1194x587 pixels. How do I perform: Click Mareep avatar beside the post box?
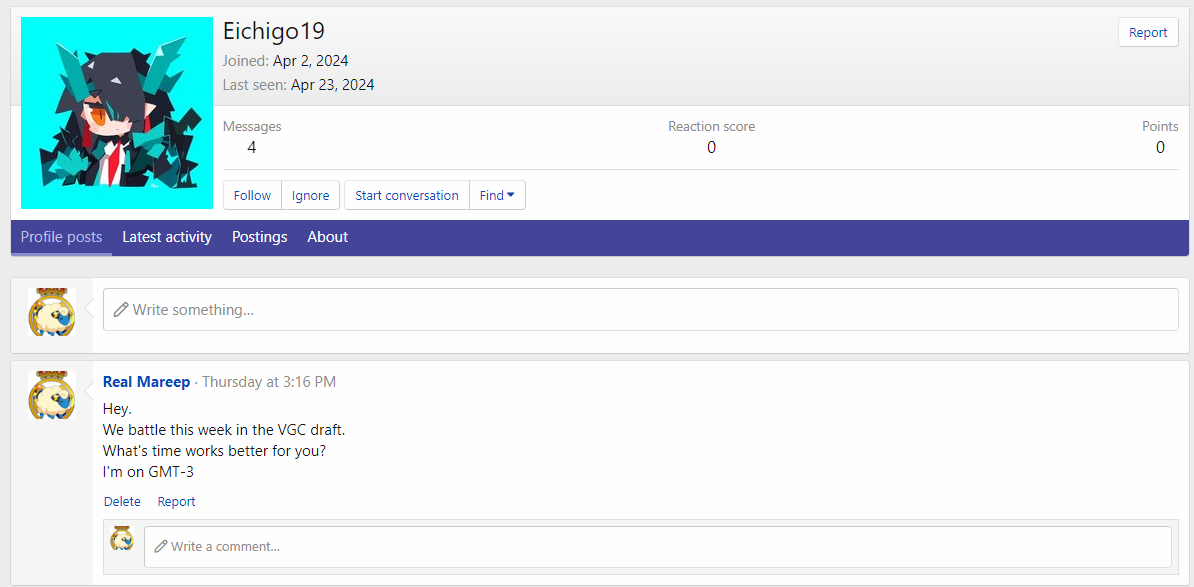click(x=51, y=312)
